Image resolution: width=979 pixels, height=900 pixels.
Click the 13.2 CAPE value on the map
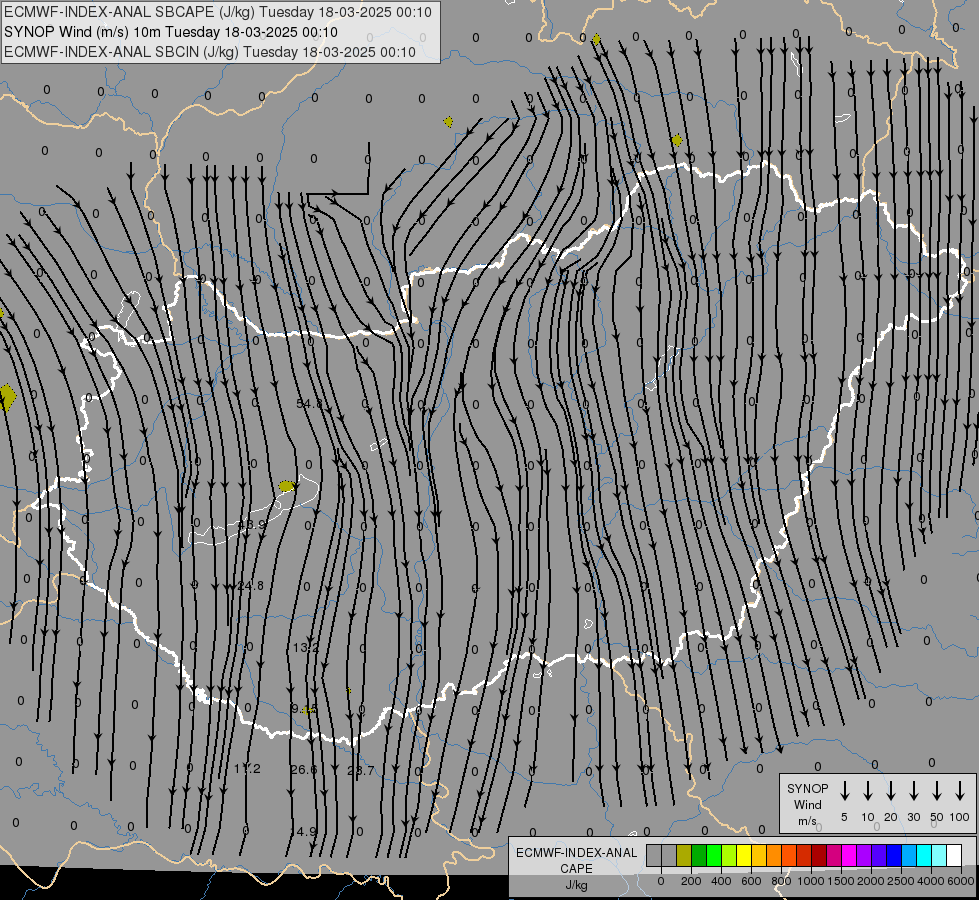[x=306, y=648]
